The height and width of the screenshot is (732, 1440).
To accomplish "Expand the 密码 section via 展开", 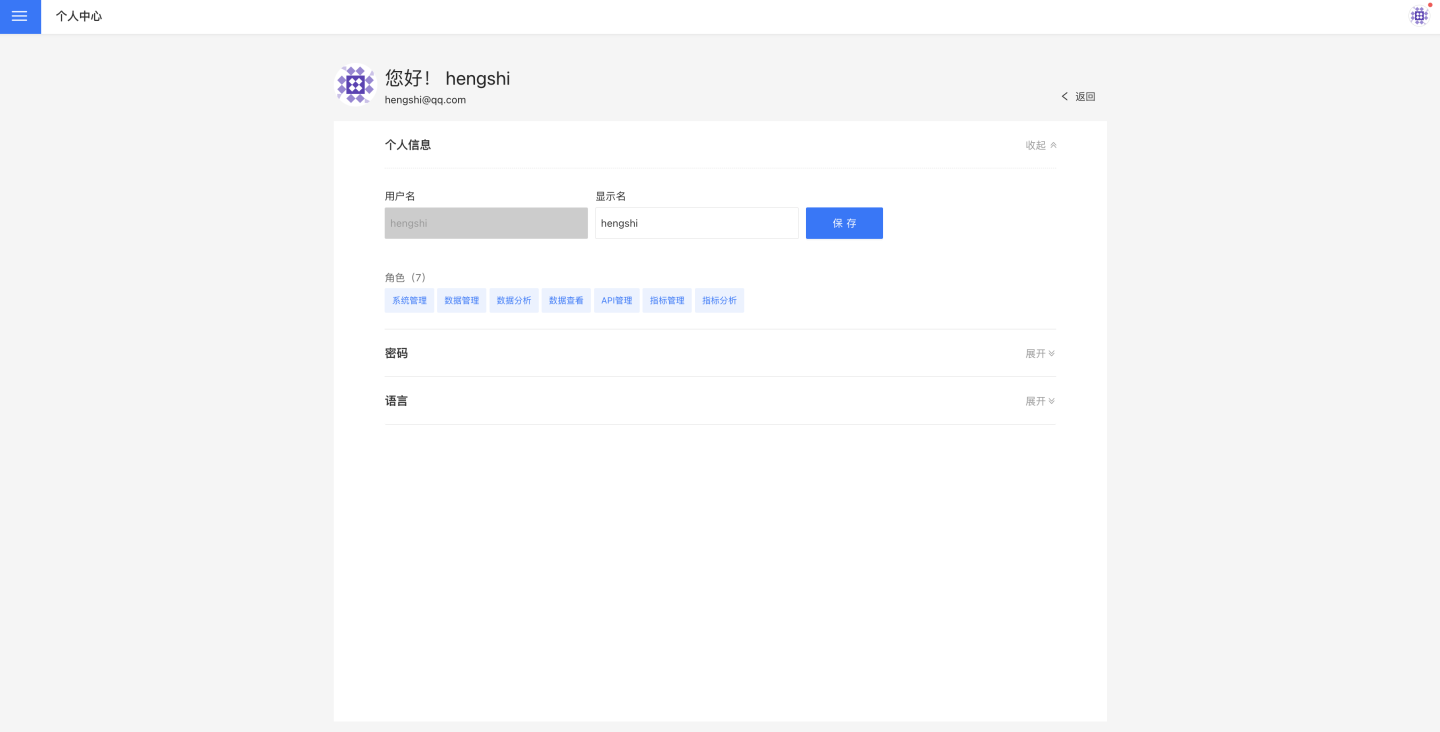I will [x=1040, y=354].
